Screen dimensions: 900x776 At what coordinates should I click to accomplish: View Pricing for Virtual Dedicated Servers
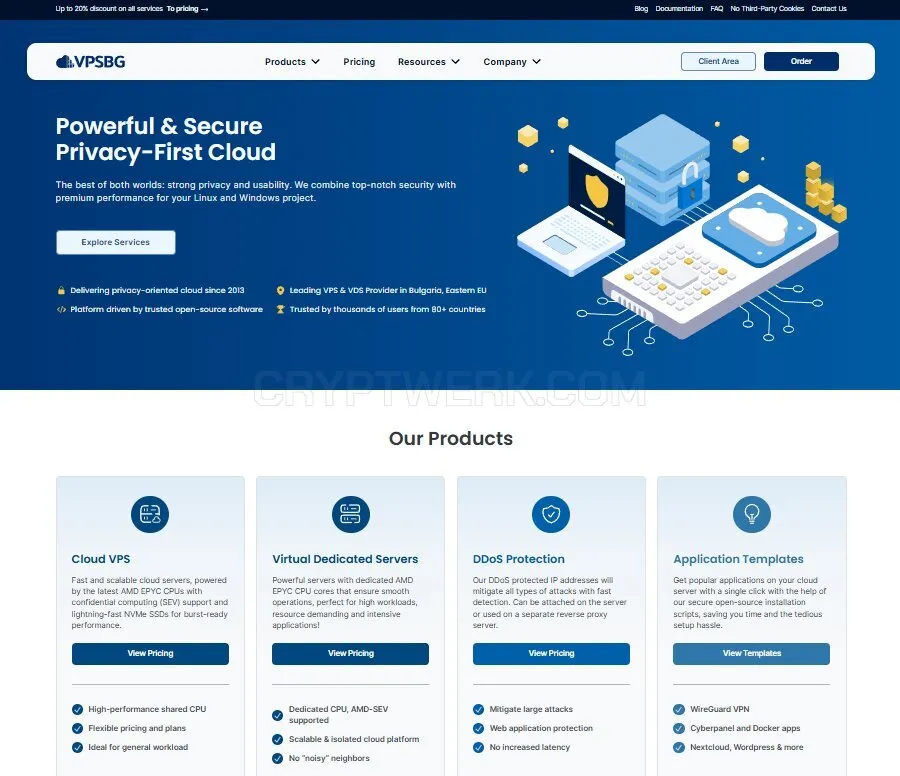coord(351,654)
